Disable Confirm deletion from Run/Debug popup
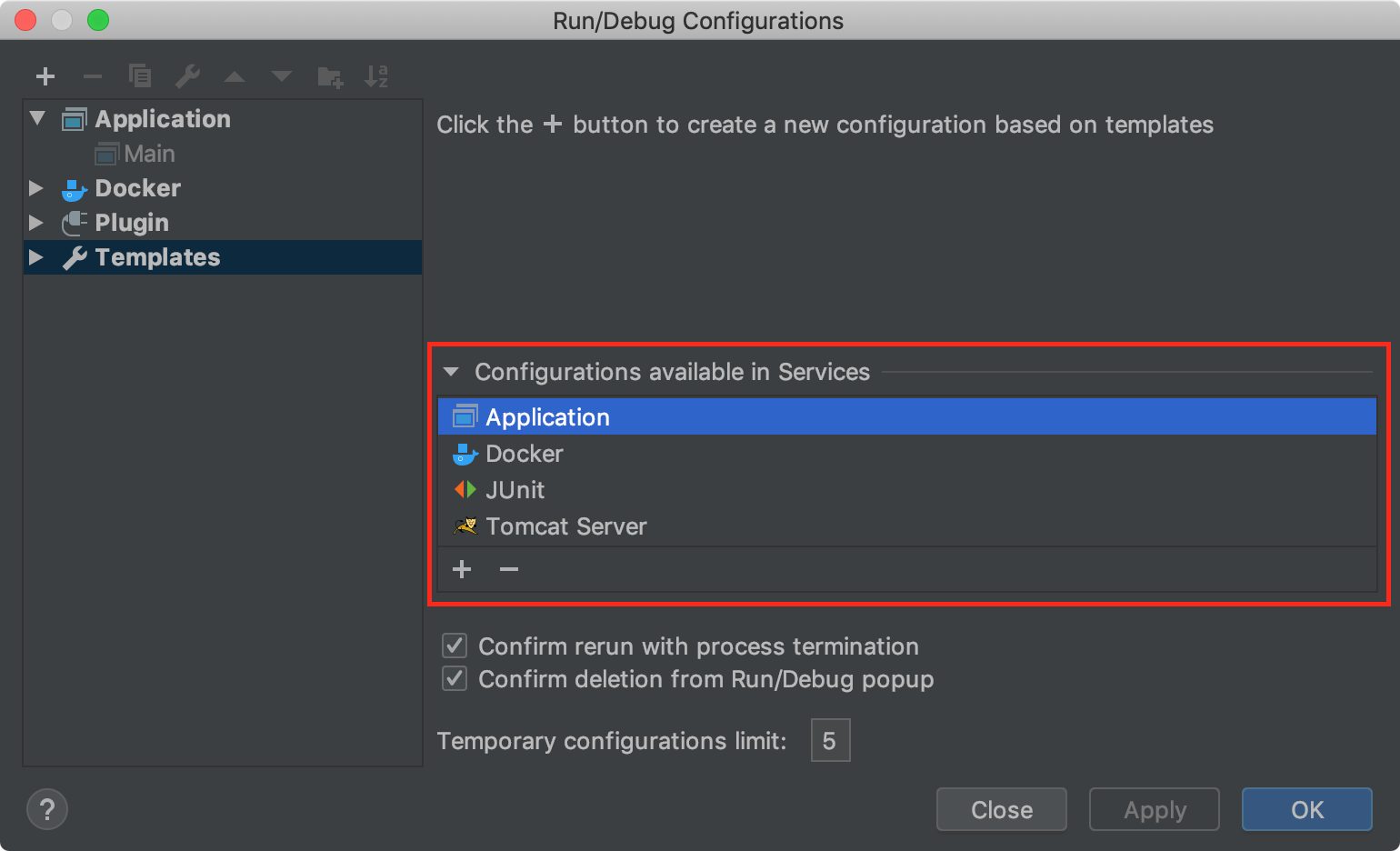This screenshot has width=1400, height=851. 454,678
